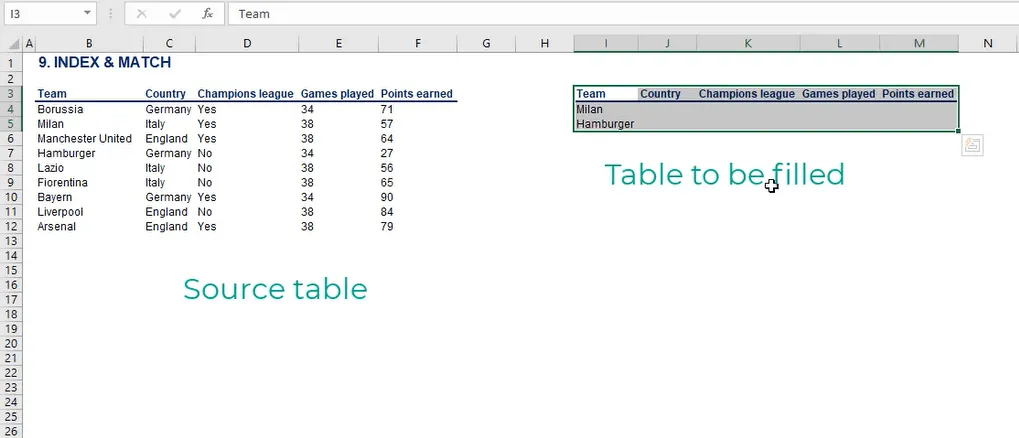Select column D header
The image size is (1019, 438).
(247, 44)
